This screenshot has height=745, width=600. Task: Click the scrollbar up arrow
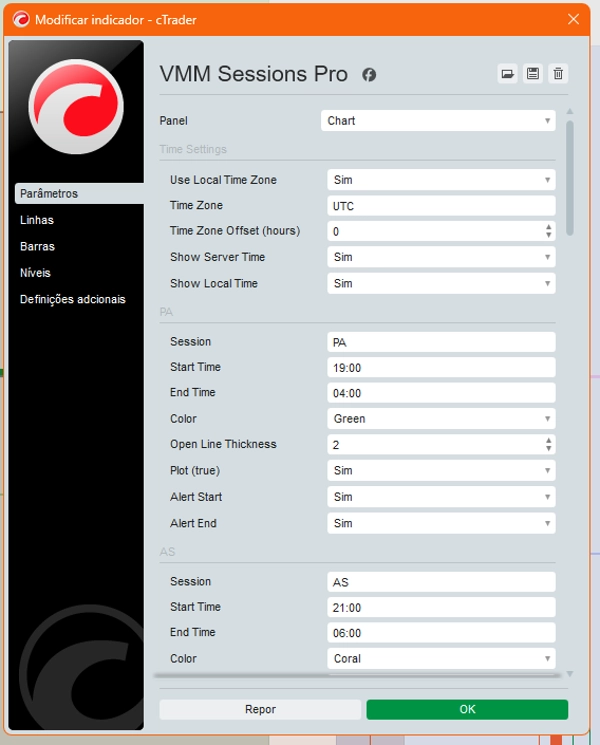570,111
